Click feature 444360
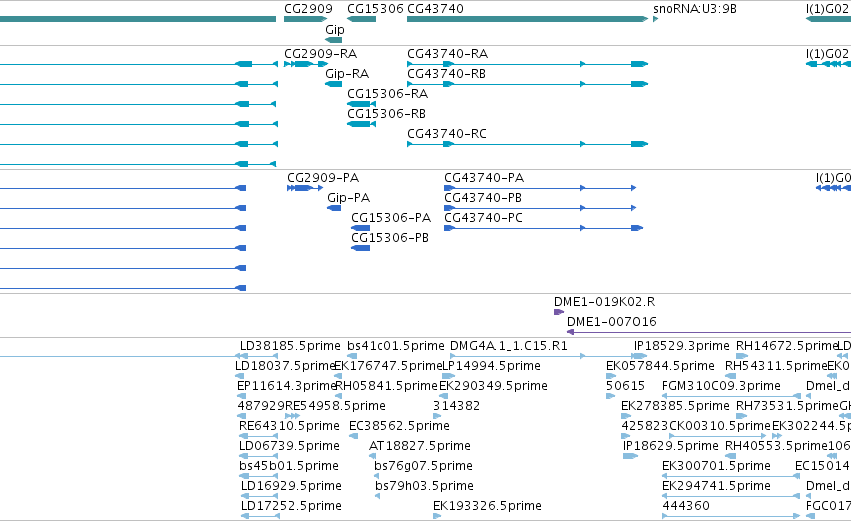Screen dimensions: 851x521 [x=685, y=507]
